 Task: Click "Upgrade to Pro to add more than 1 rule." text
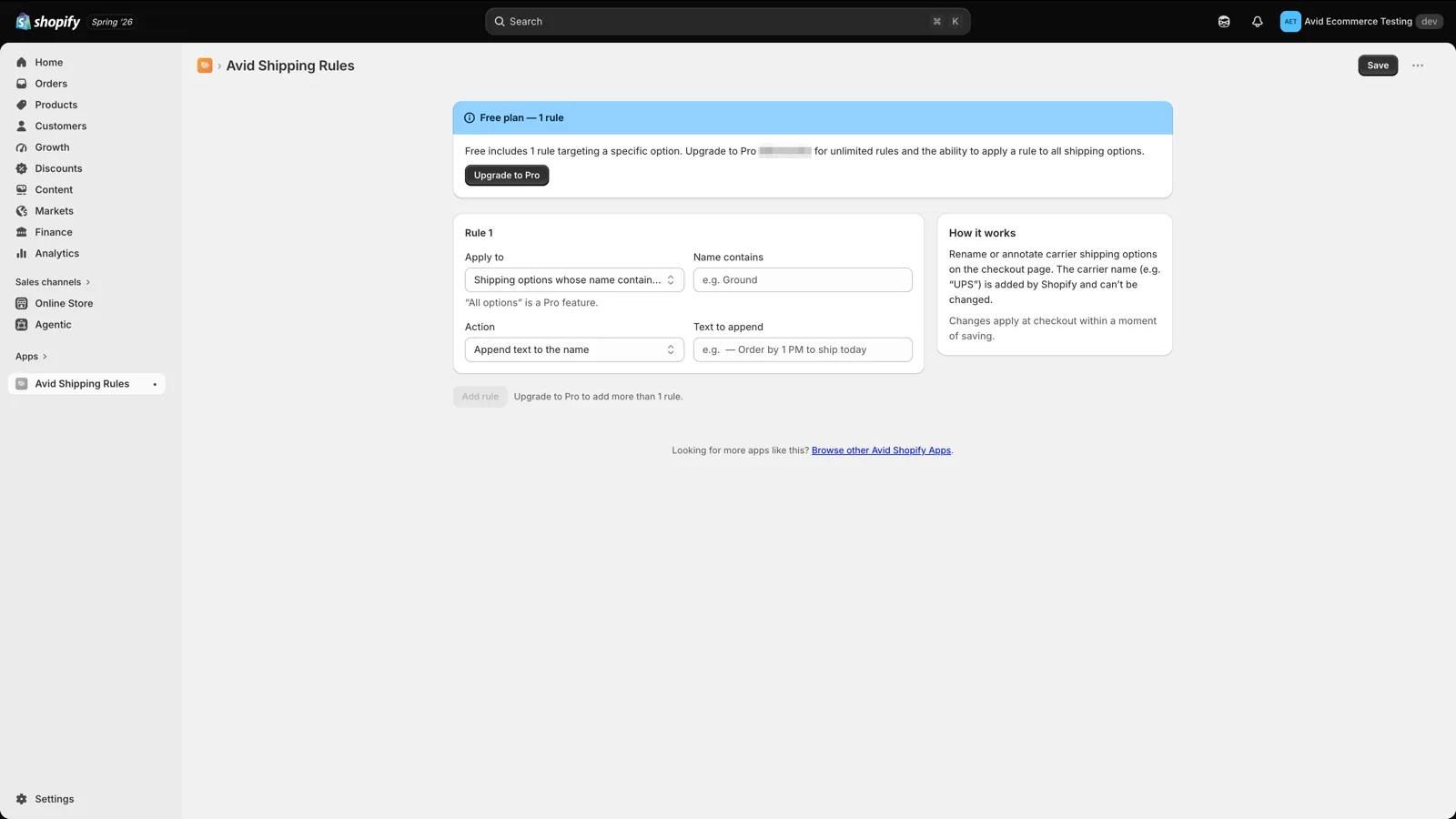tap(598, 397)
